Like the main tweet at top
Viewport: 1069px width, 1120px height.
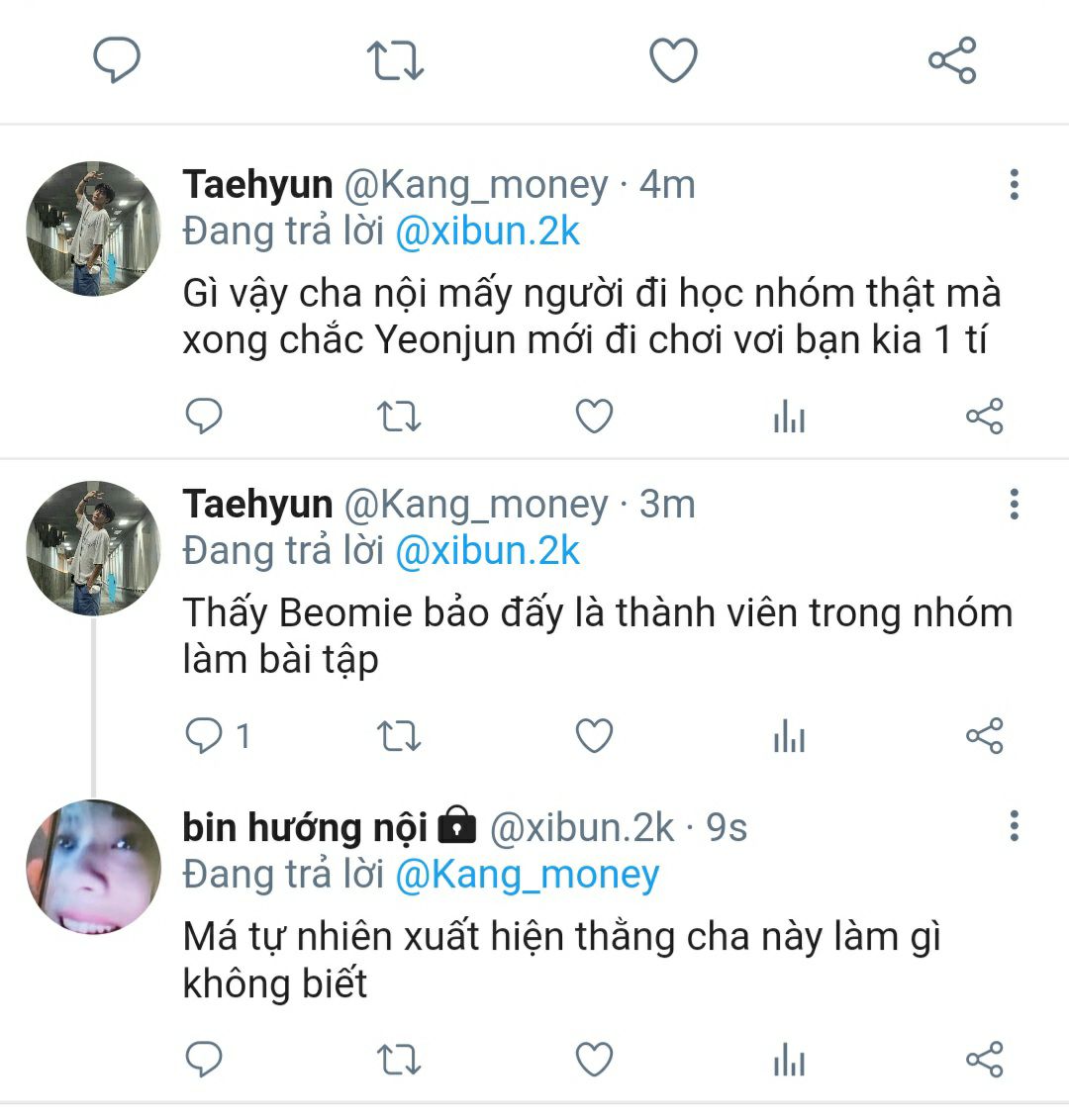[673, 61]
